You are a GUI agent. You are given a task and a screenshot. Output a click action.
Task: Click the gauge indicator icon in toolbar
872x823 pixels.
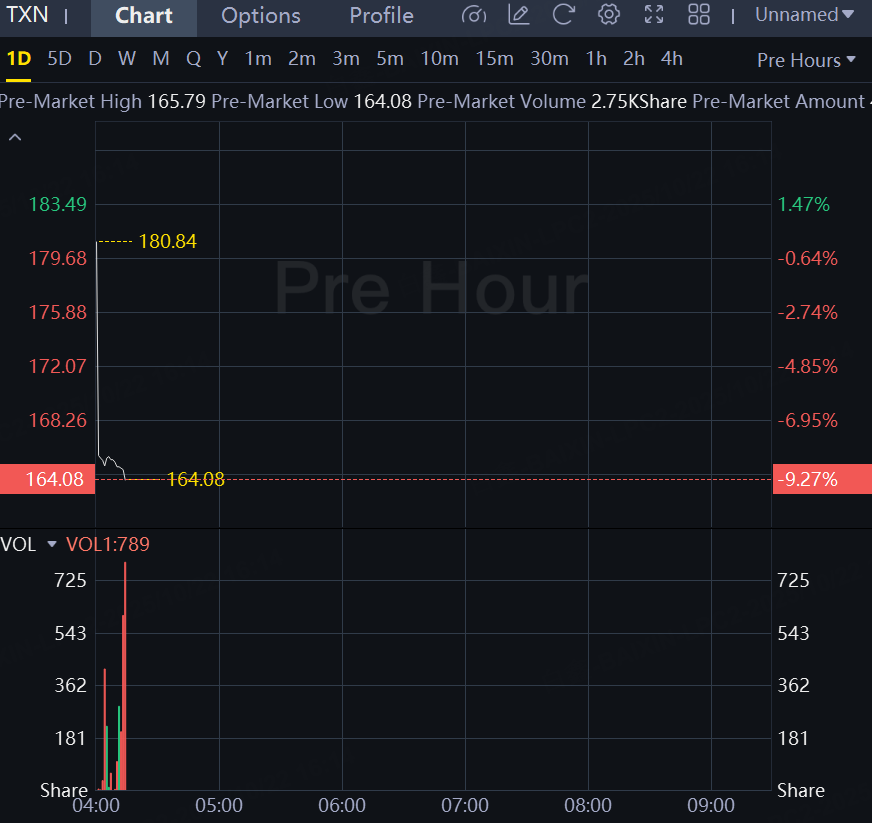click(x=475, y=15)
